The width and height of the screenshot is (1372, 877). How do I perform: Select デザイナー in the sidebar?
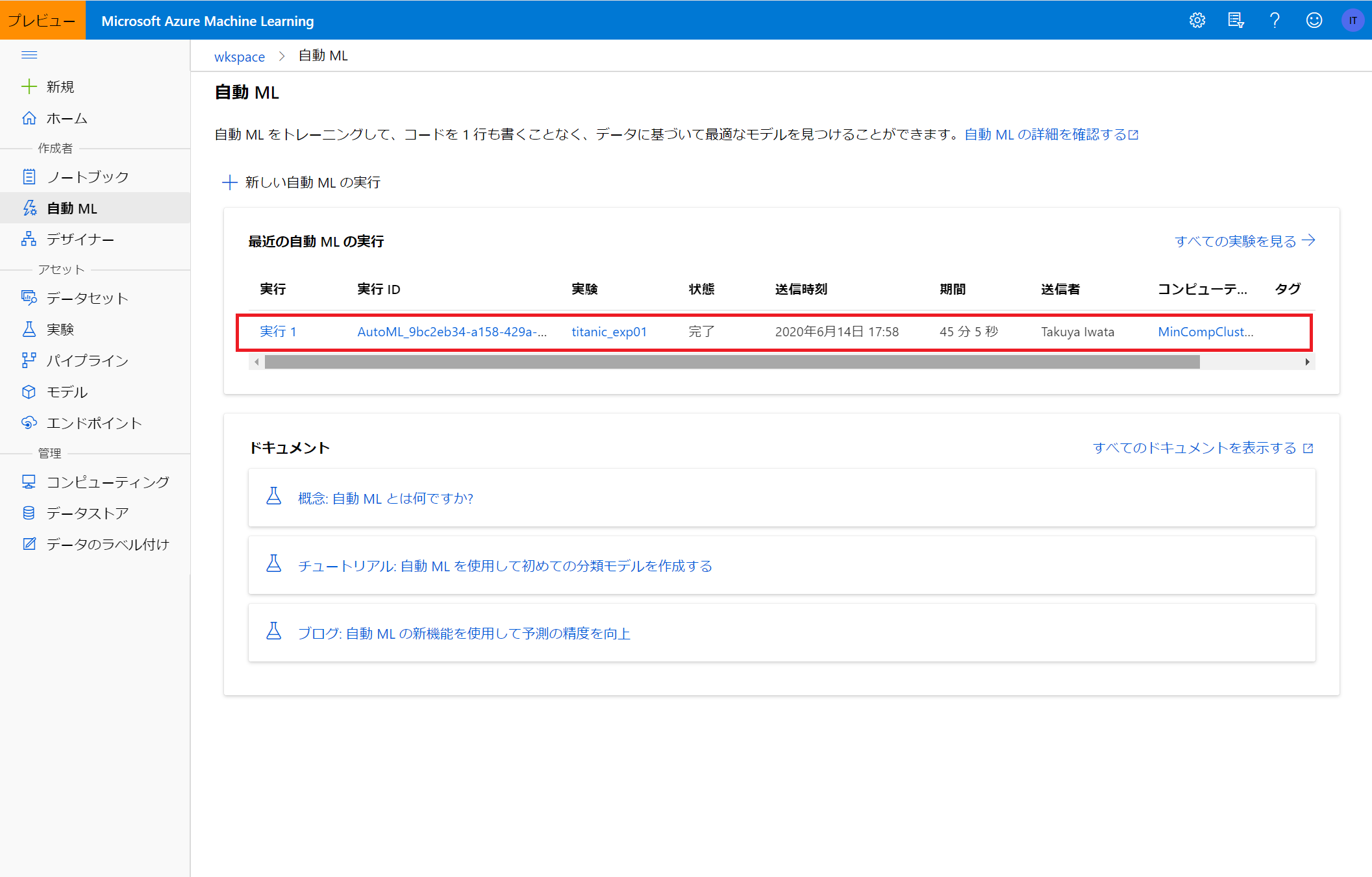tap(80, 240)
